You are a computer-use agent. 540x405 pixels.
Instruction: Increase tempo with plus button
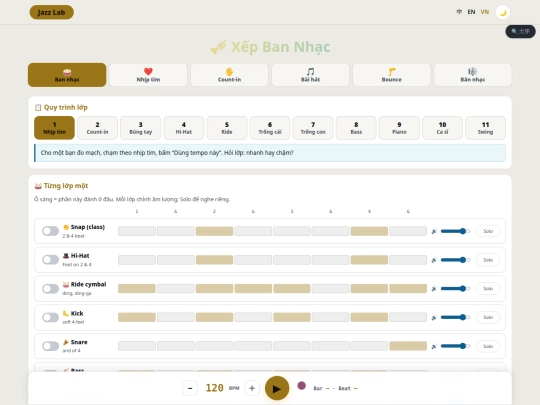point(252,388)
